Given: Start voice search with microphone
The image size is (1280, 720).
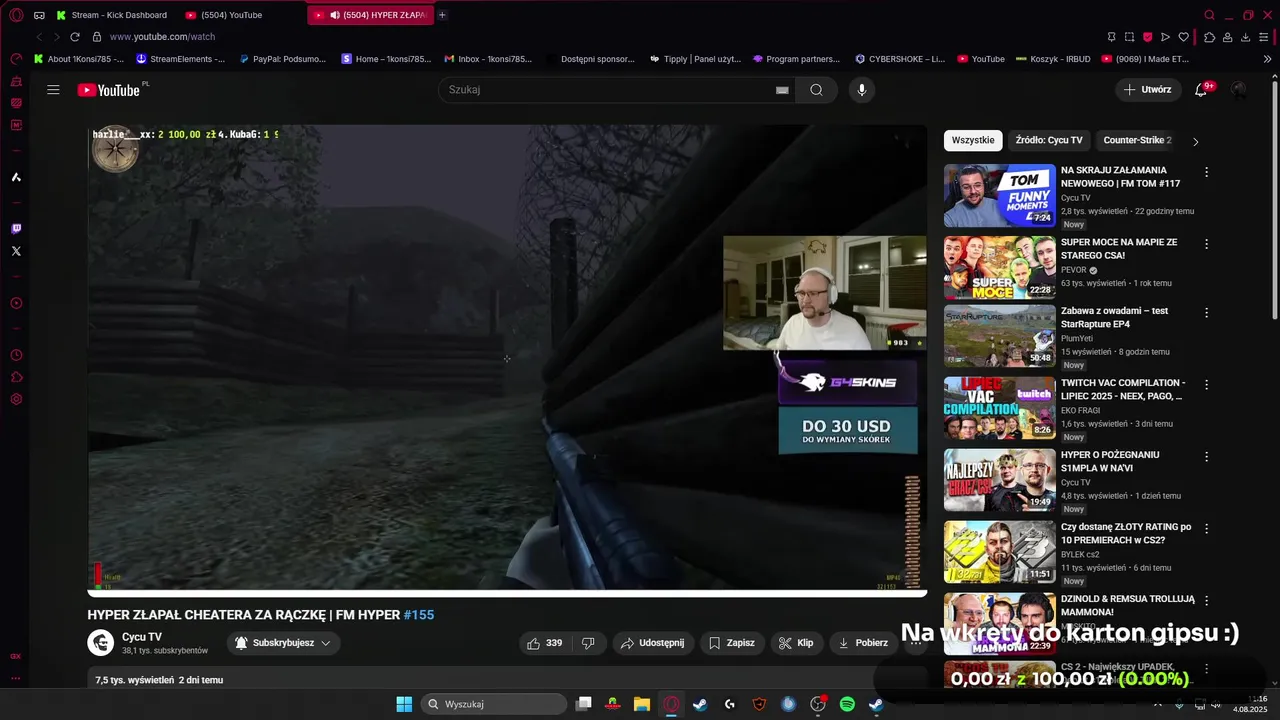Looking at the screenshot, I should 861,90.
